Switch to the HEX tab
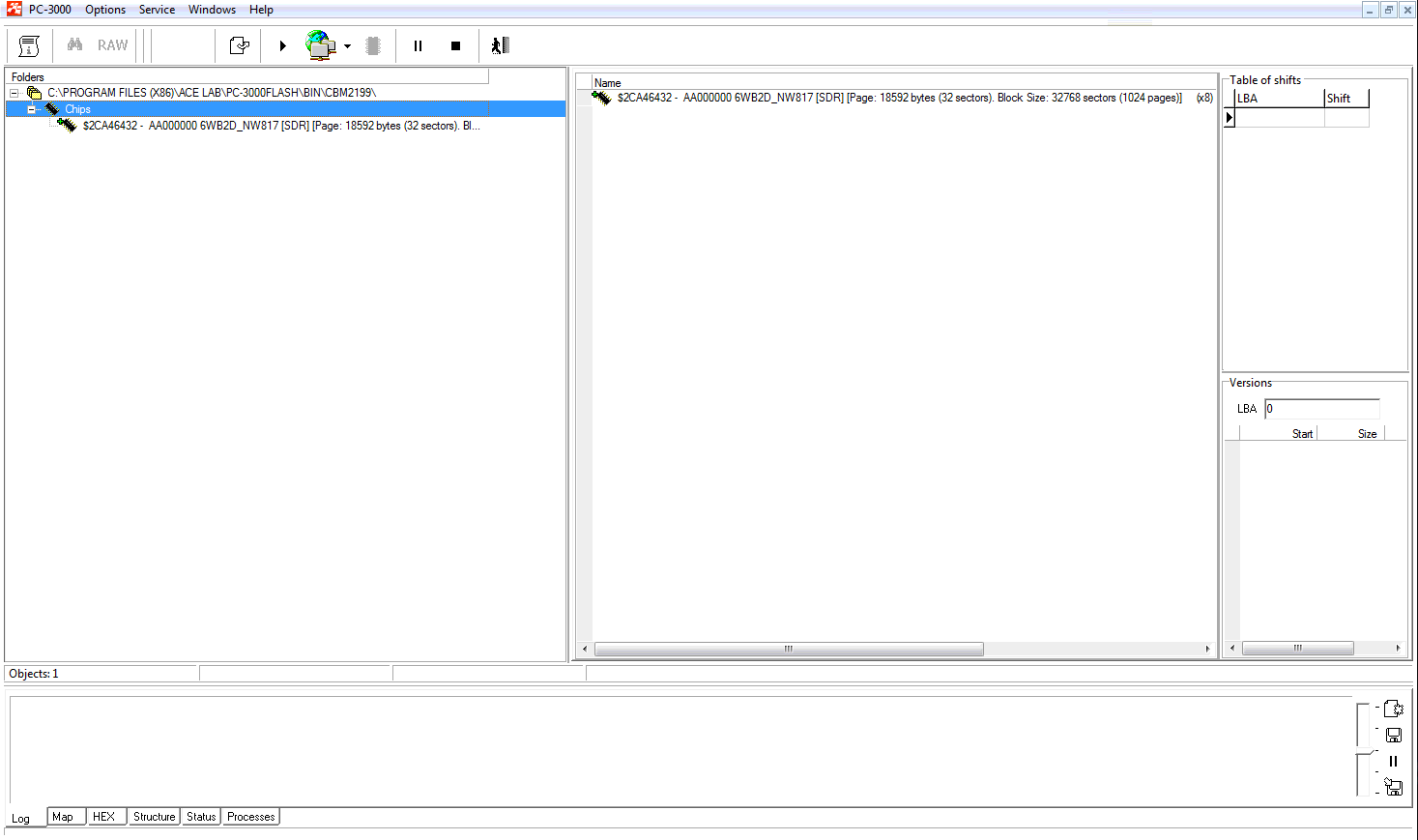The width and height of the screenshot is (1418, 840). [x=104, y=817]
